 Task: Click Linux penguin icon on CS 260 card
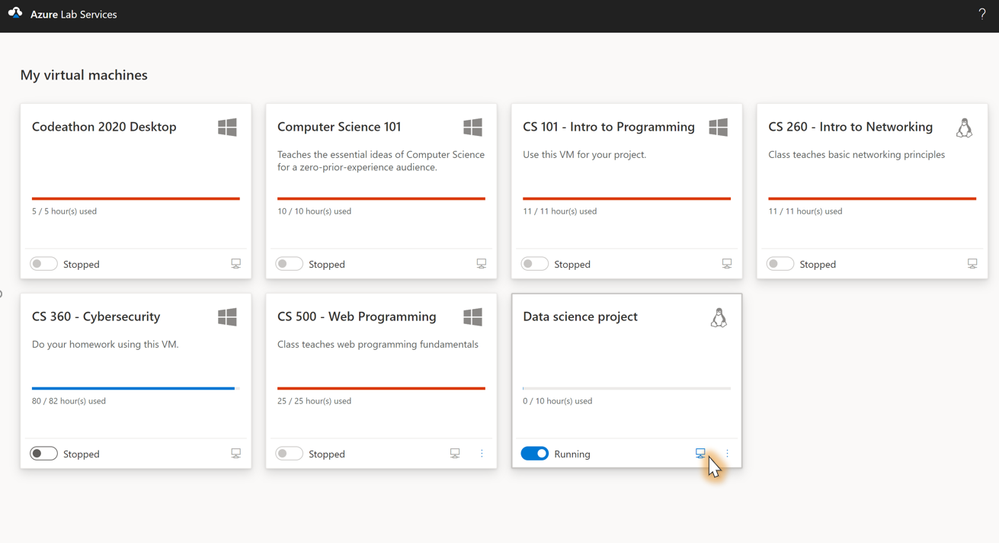[x=964, y=127]
